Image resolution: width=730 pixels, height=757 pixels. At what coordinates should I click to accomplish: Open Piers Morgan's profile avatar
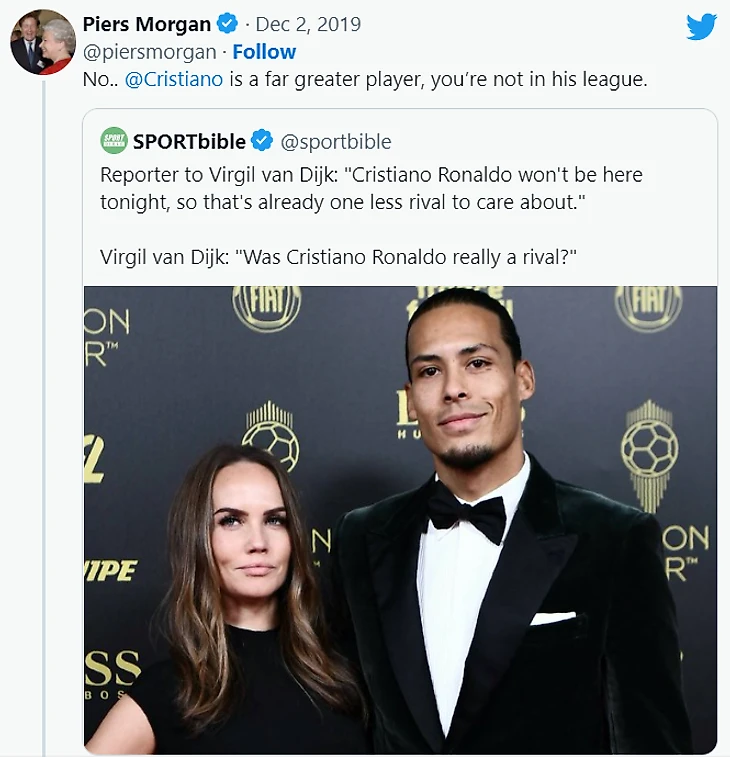pyautogui.click(x=43, y=42)
